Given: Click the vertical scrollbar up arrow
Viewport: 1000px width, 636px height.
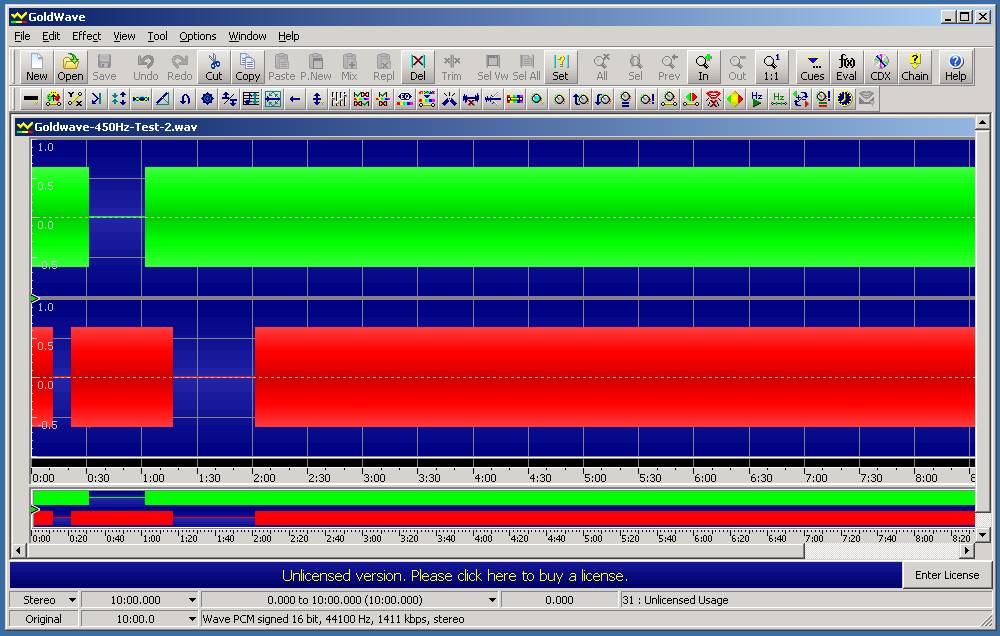Looking at the screenshot, I should [983, 121].
